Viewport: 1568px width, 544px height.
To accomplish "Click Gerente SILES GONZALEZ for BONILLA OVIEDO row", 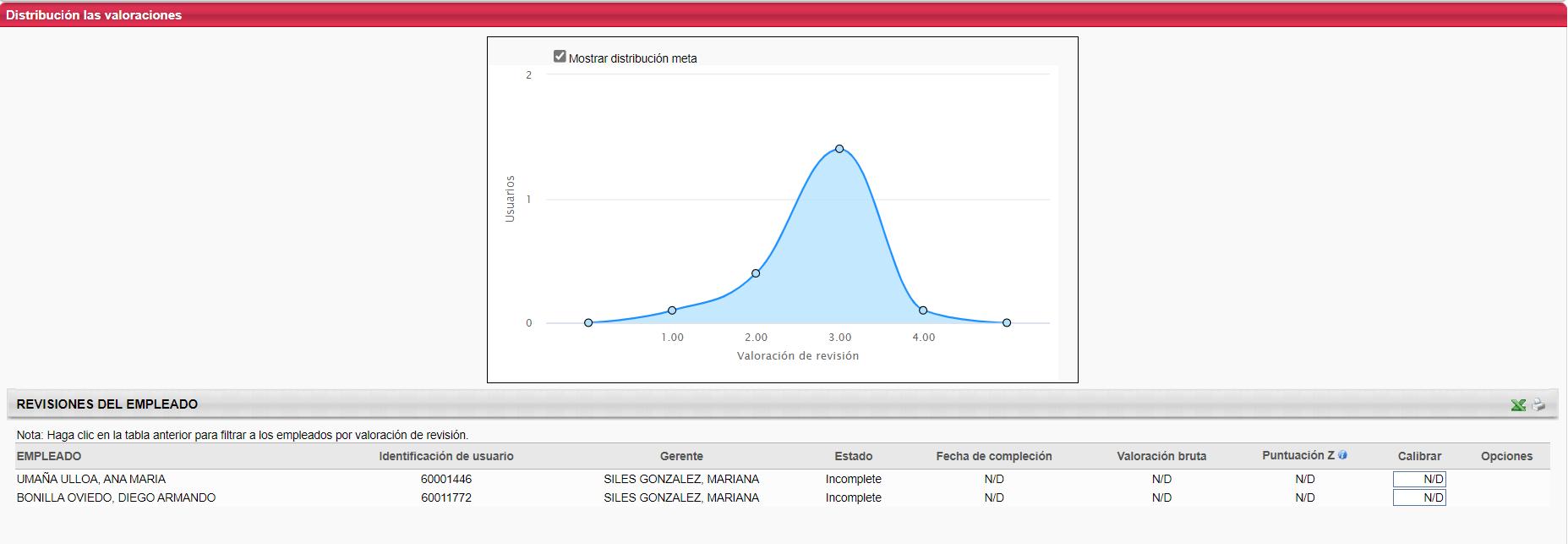I will tap(681, 497).
